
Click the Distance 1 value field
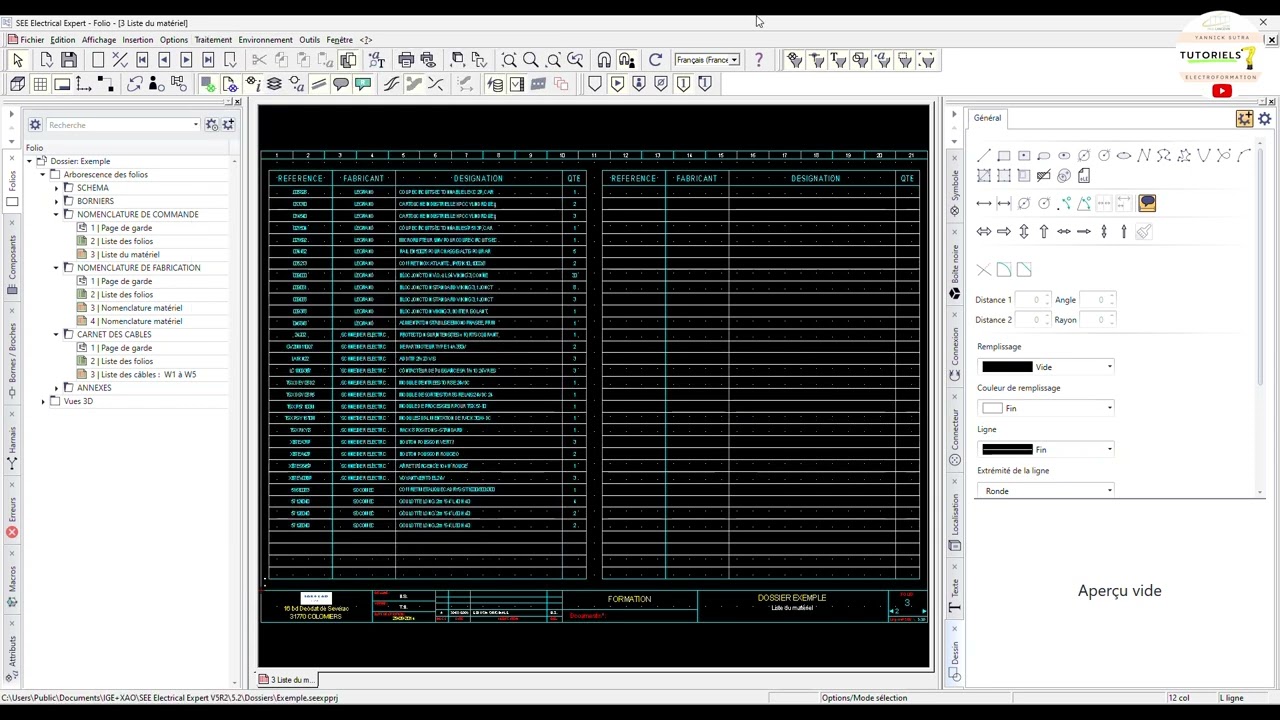1034,300
